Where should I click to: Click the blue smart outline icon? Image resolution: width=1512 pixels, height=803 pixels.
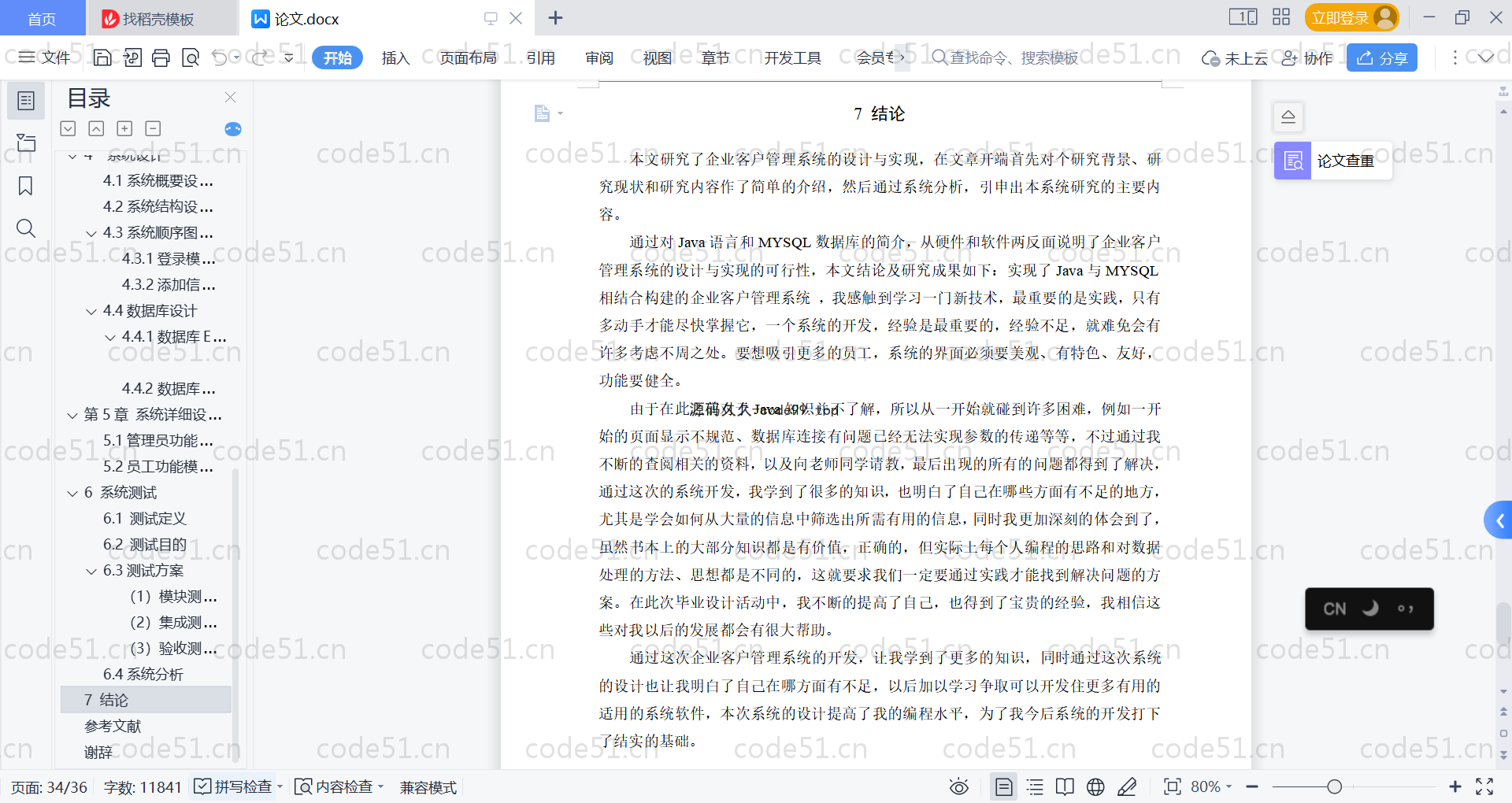233,129
